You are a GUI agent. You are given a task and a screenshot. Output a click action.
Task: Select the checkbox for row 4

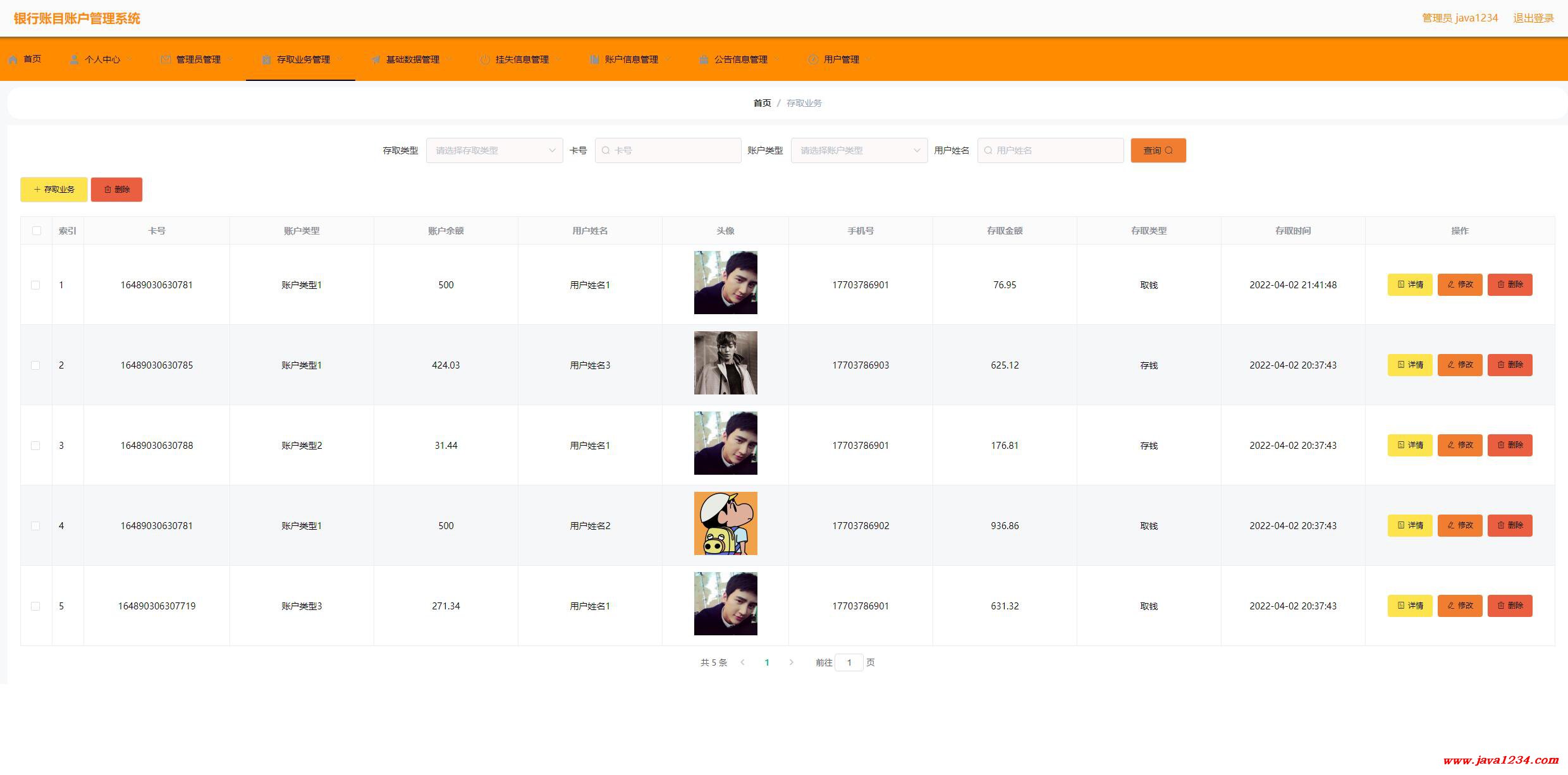[35, 526]
